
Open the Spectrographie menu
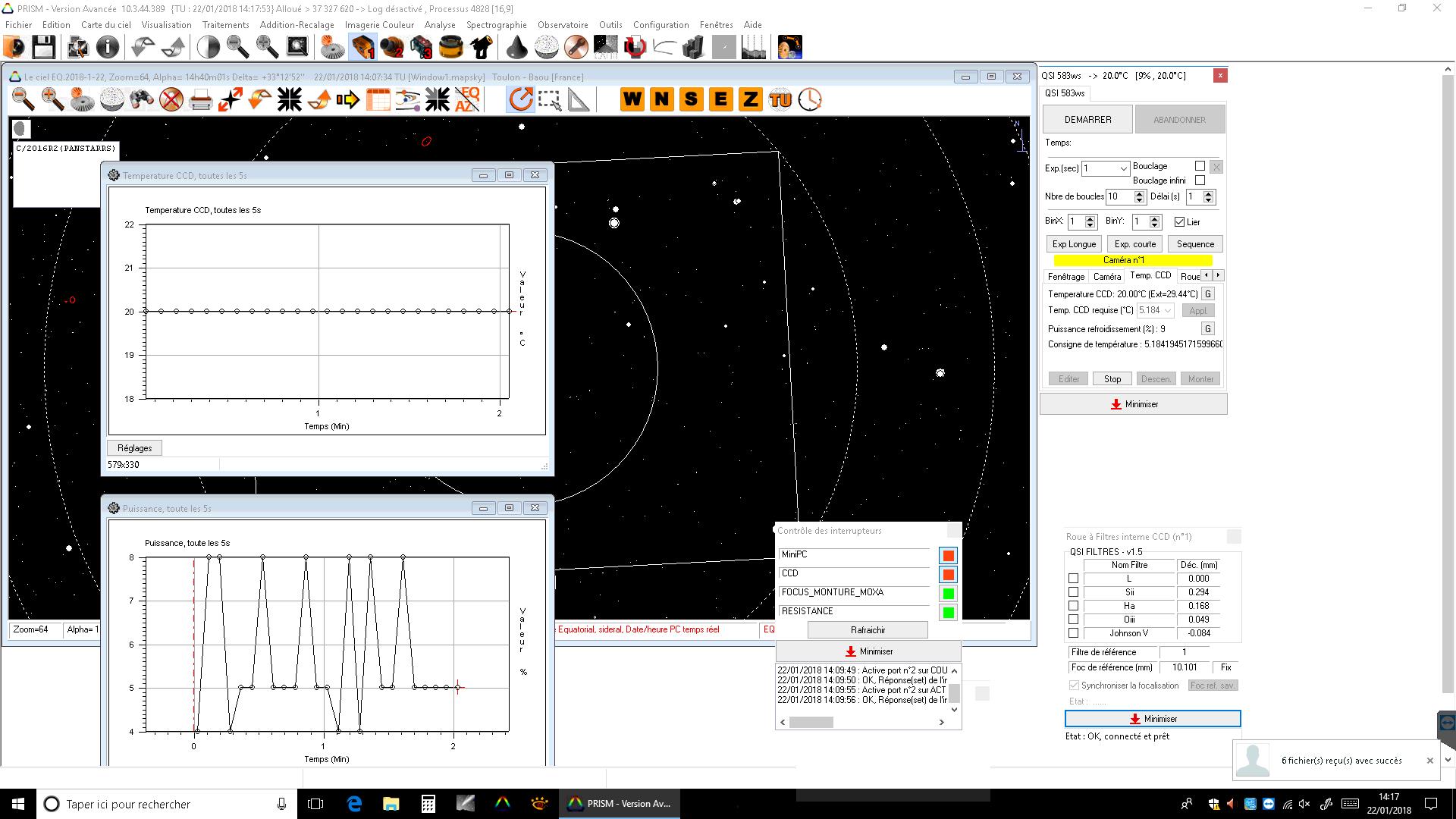496,25
